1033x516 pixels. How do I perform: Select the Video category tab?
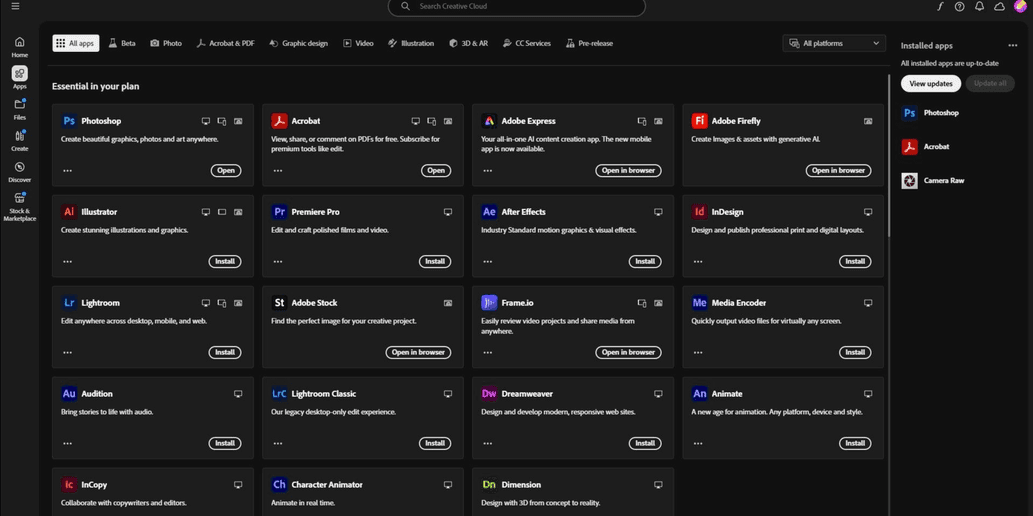358,43
